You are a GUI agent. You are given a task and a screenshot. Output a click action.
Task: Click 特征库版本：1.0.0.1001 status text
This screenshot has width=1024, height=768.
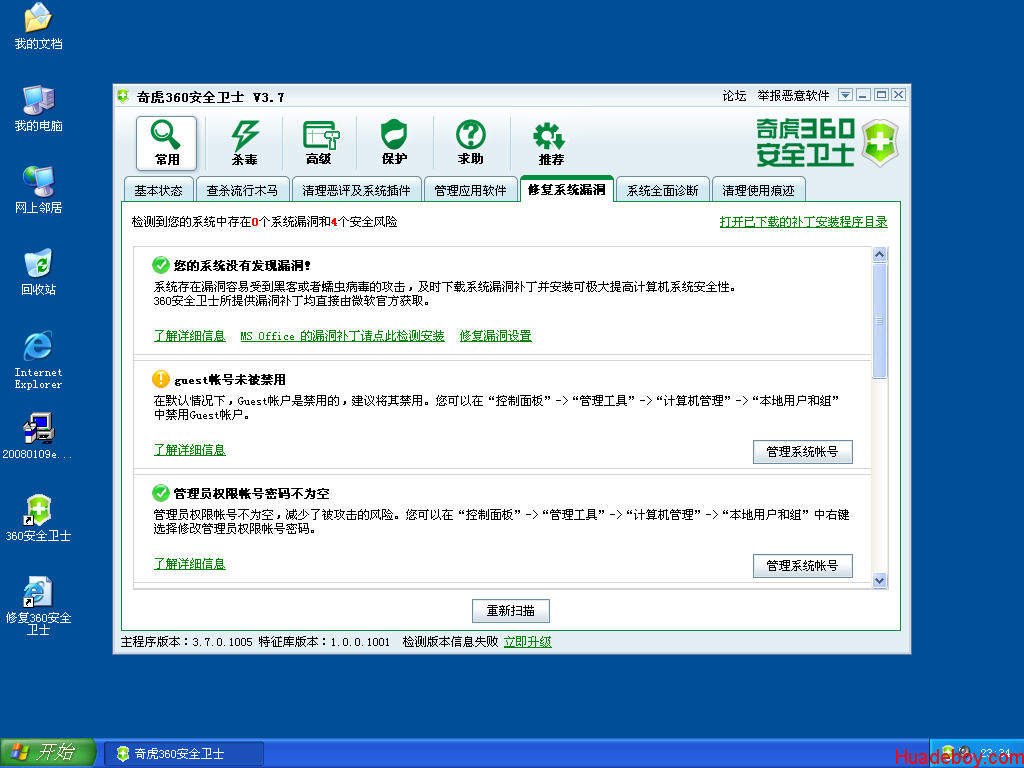tap(324, 642)
